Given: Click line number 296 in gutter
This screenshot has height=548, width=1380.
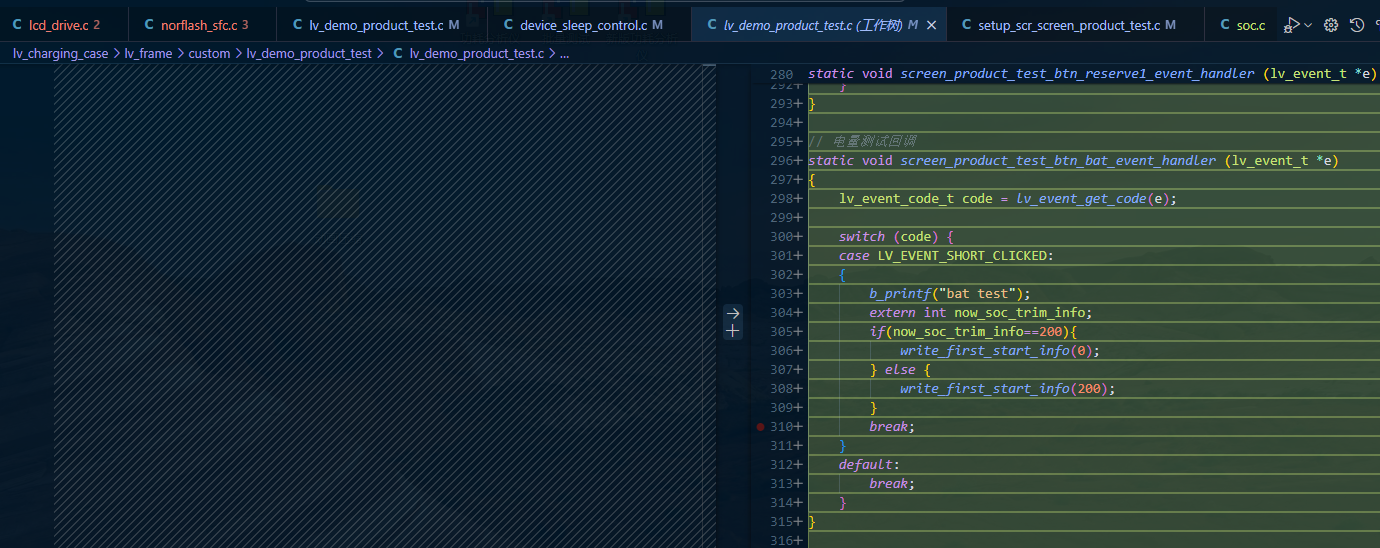Looking at the screenshot, I should [782, 161].
